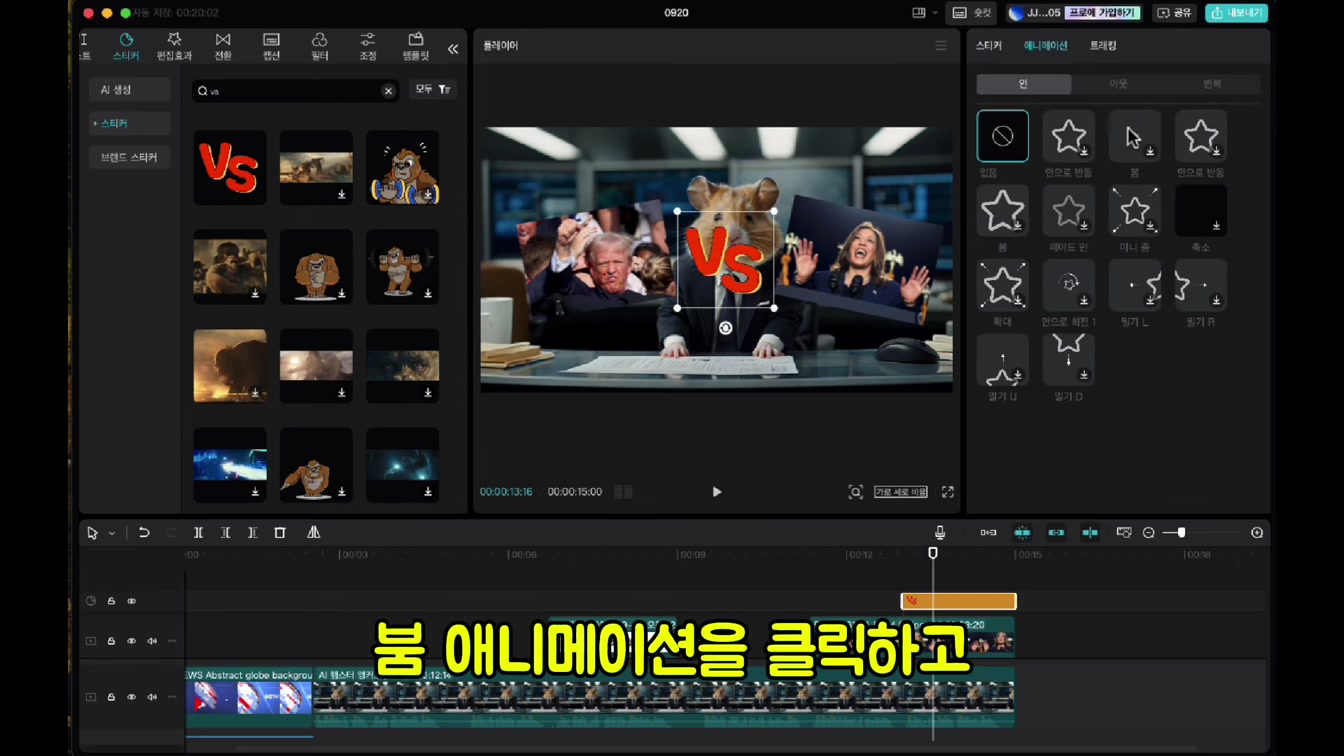Switch to the 트래킹 inspector tab
The width and height of the screenshot is (1344, 756).
tap(1103, 46)
